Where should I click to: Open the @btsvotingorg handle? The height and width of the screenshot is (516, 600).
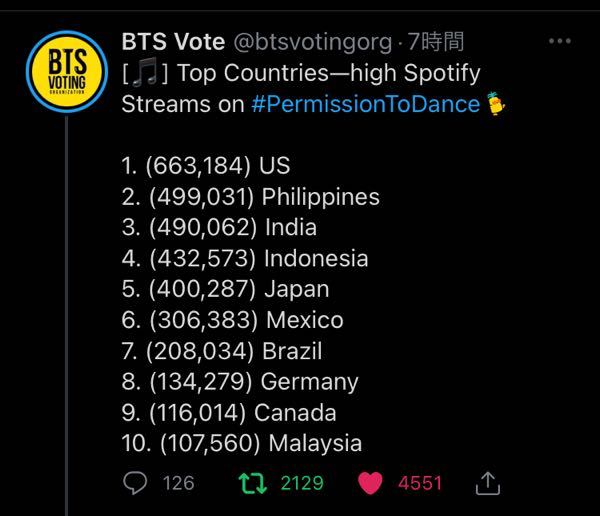(x=313, y=42)
